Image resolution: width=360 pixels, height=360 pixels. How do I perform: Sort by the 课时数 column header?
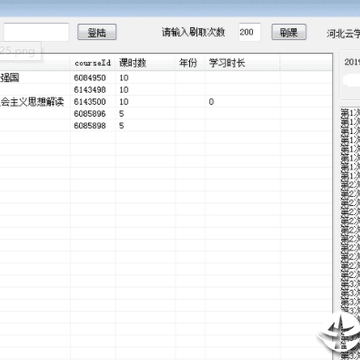point(145,63)
